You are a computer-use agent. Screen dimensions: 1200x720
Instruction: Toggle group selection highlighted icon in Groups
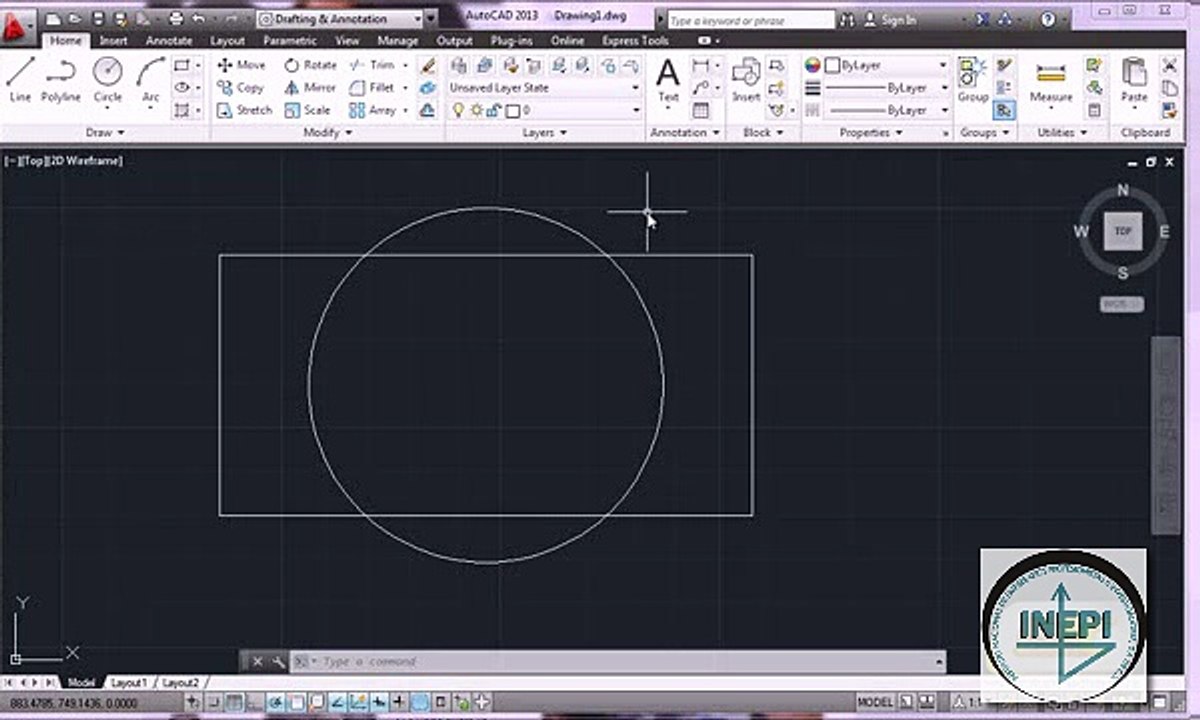point(1006,110)
